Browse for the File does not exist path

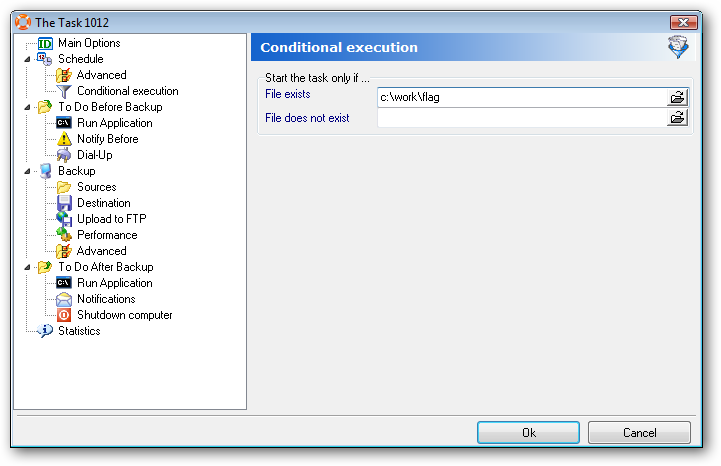(x=677, y=118)
